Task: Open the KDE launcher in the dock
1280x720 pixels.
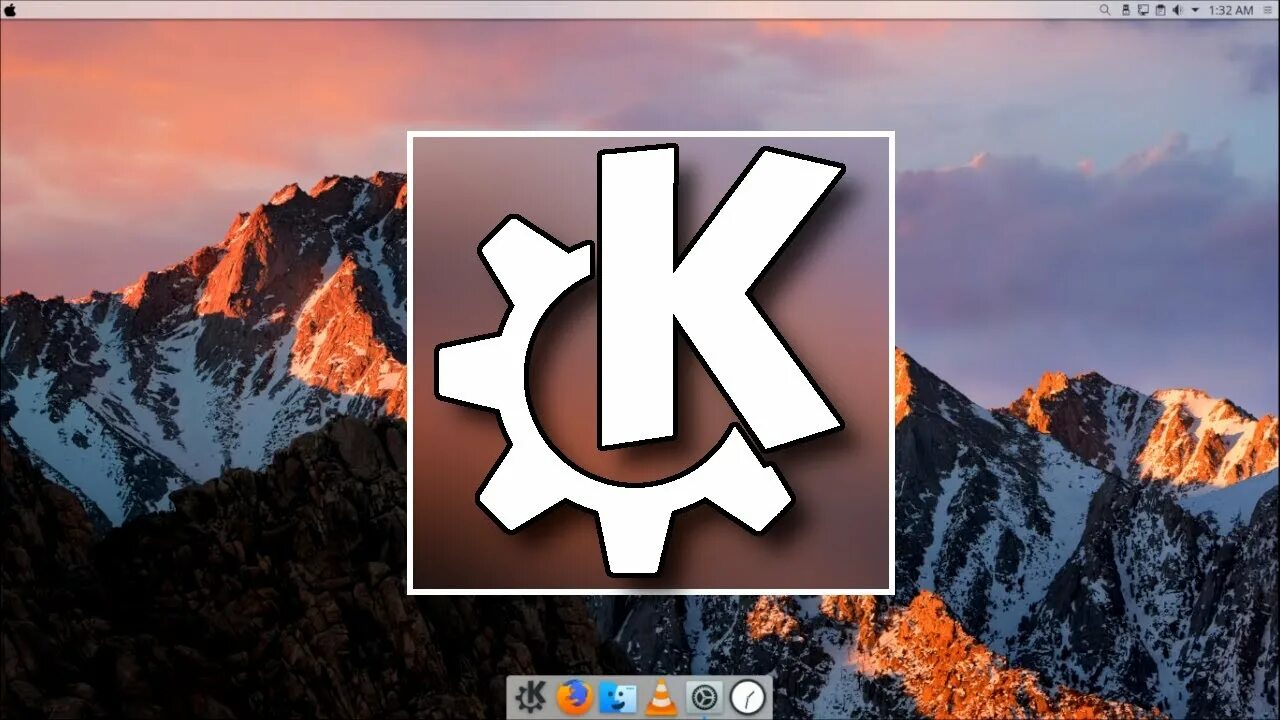Action: pos(529,697)
